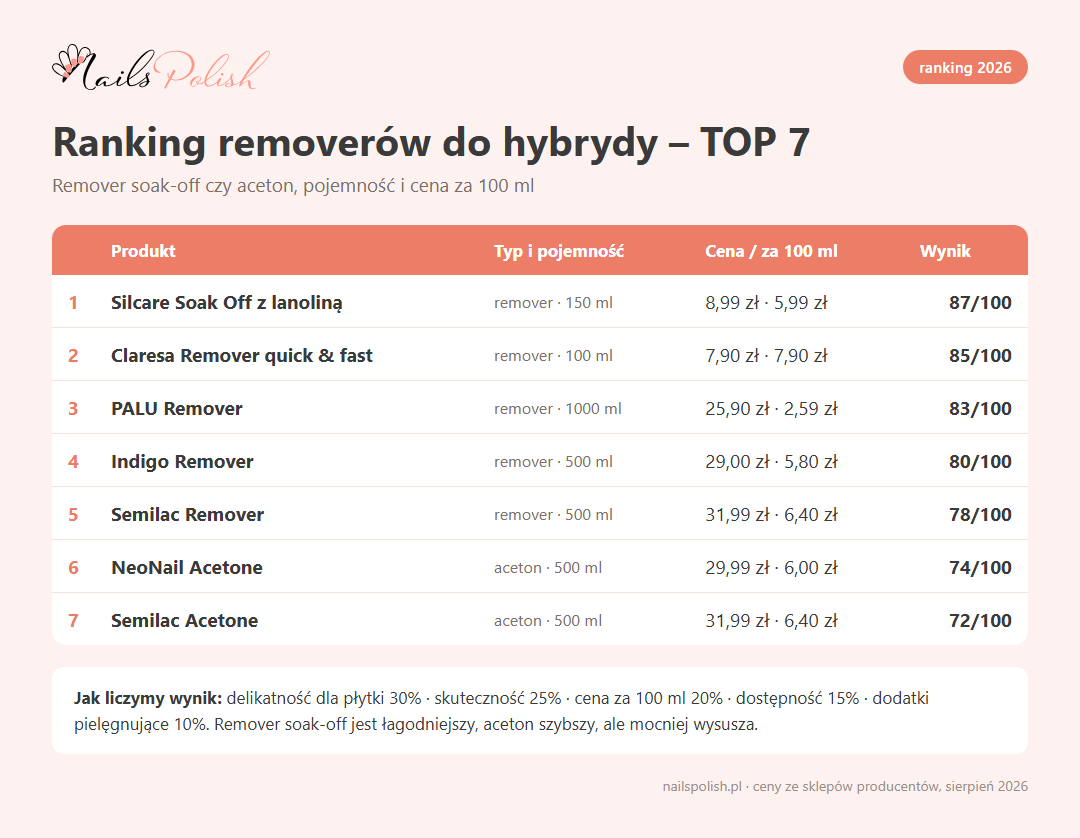This screenshot has width=1080, height=838.
Task: Click the 78/100 score
Action: tap(980, 514)
